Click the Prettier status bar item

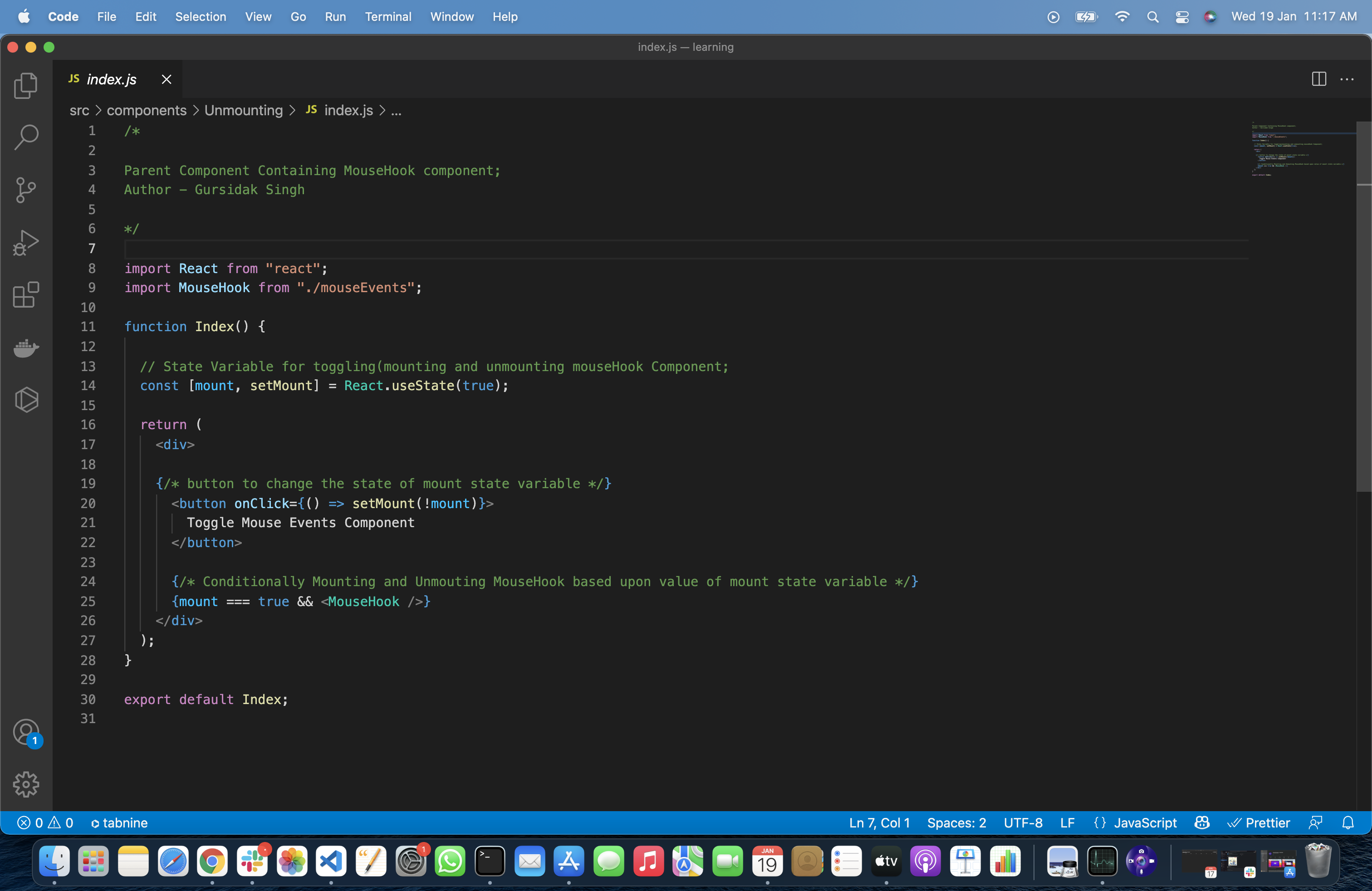click(1259, 822)
